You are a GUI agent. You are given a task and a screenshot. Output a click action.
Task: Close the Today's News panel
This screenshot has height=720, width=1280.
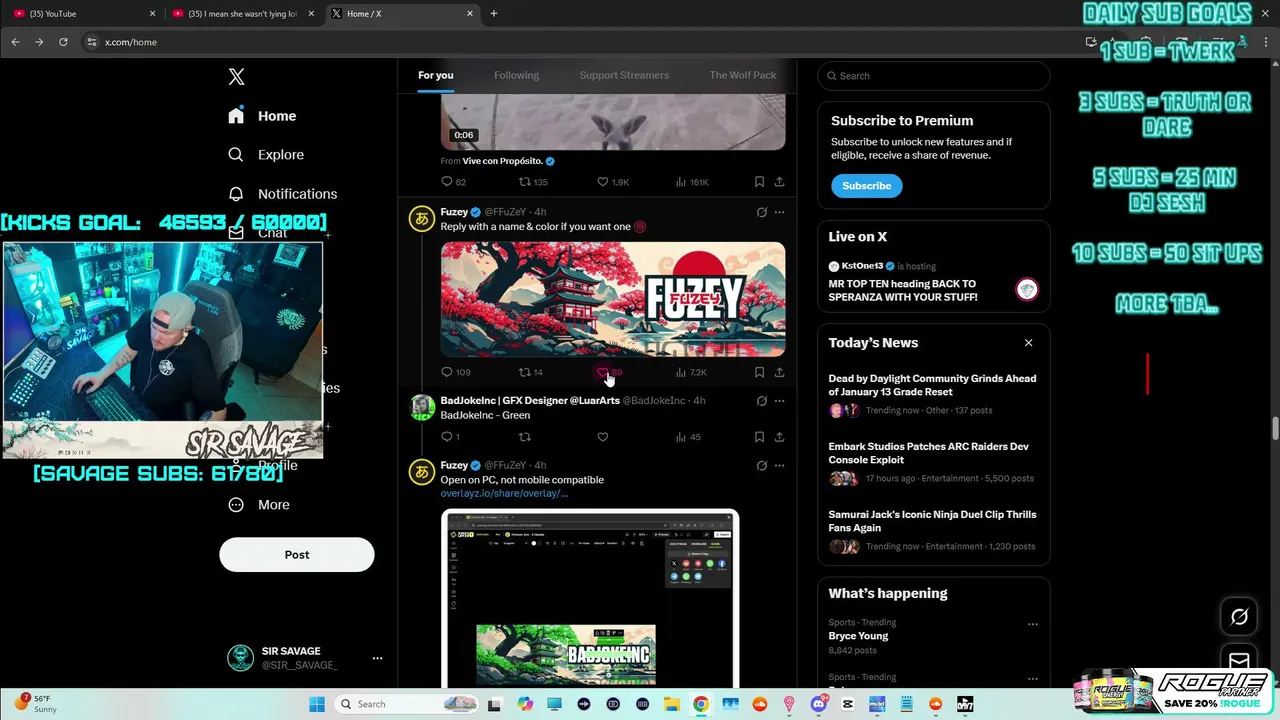(1028, 343)
